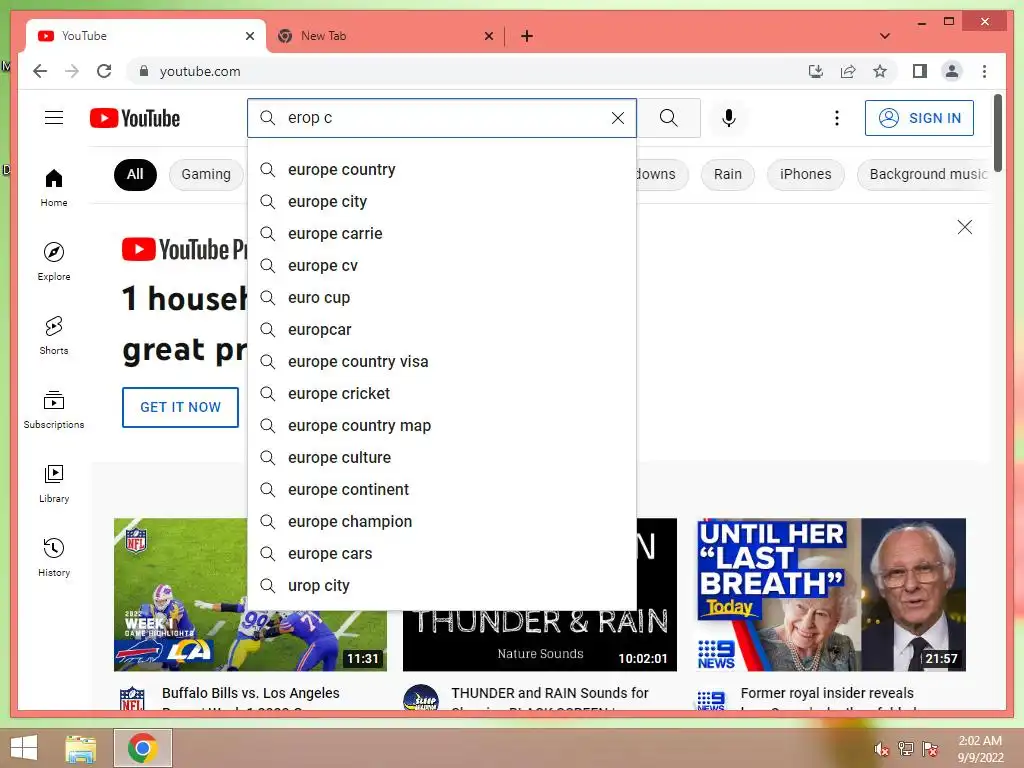The image size is (1024, 768).
Task: Click the install app icon in address bar
Action: click(816, 71)
